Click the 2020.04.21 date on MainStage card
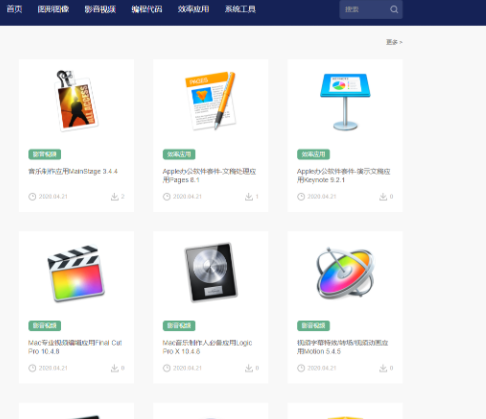The height and width of the screenshot is (419, 486). pyautogui.click(x=53, y=197)
